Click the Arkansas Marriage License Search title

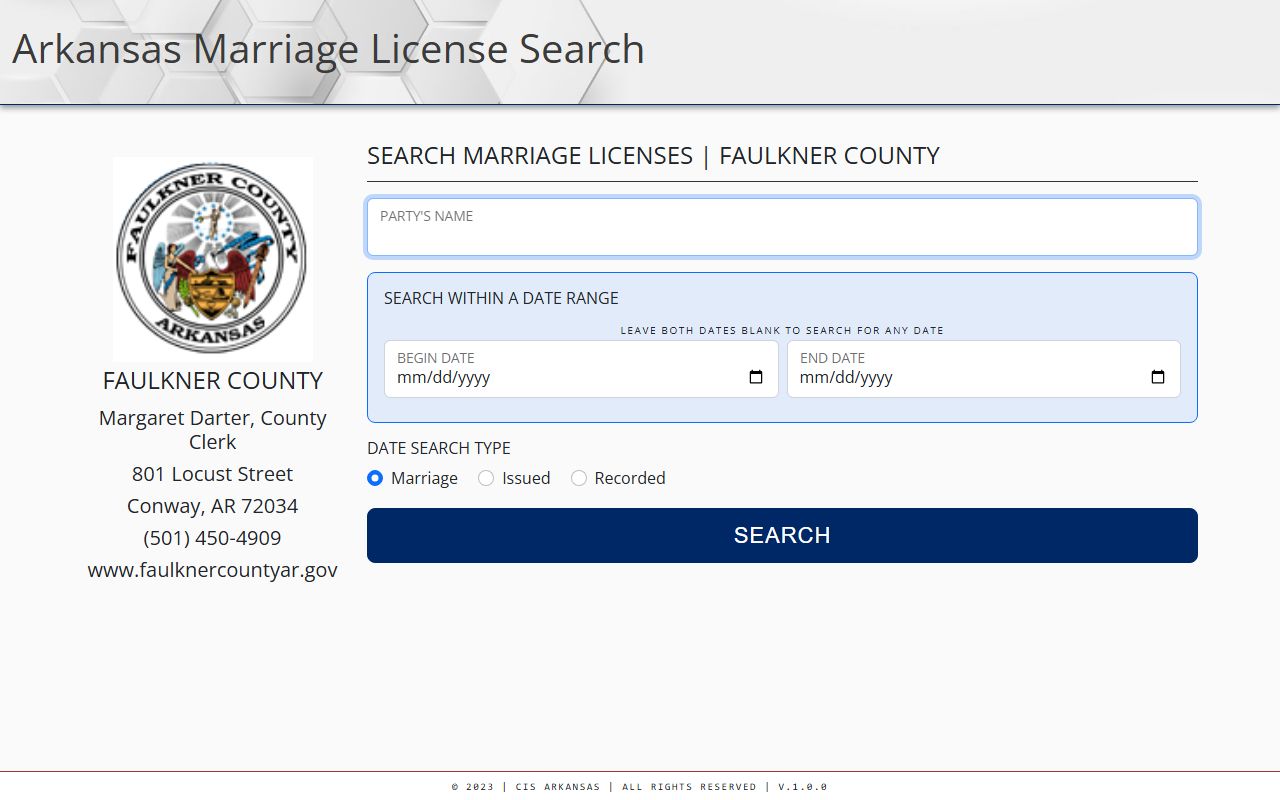tap(328, 49)
